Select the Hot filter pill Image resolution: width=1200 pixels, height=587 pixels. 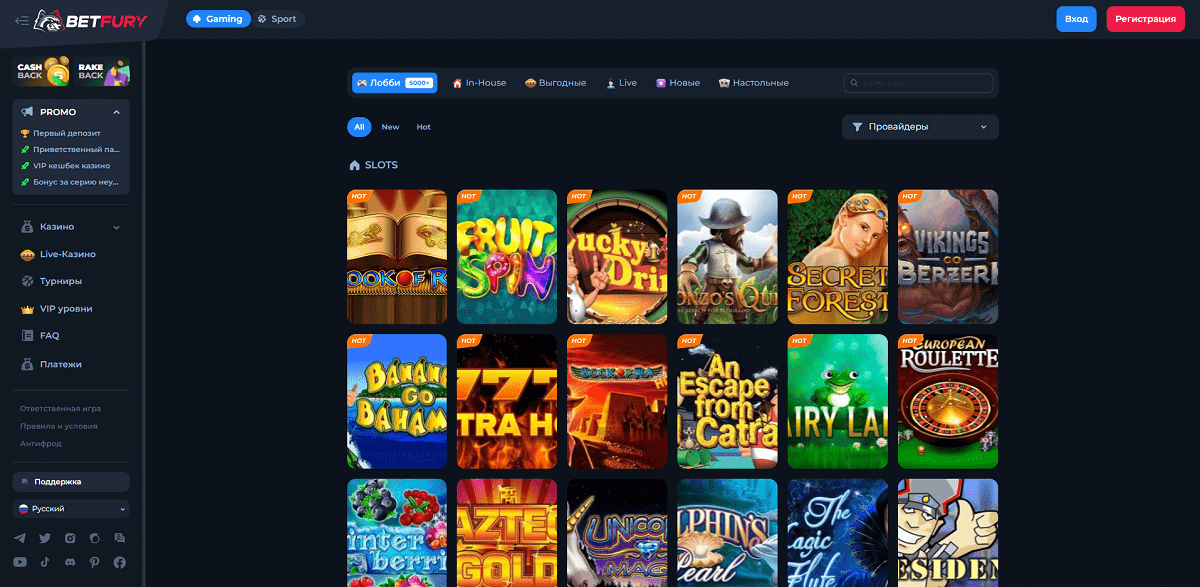(x=424, y=127)
